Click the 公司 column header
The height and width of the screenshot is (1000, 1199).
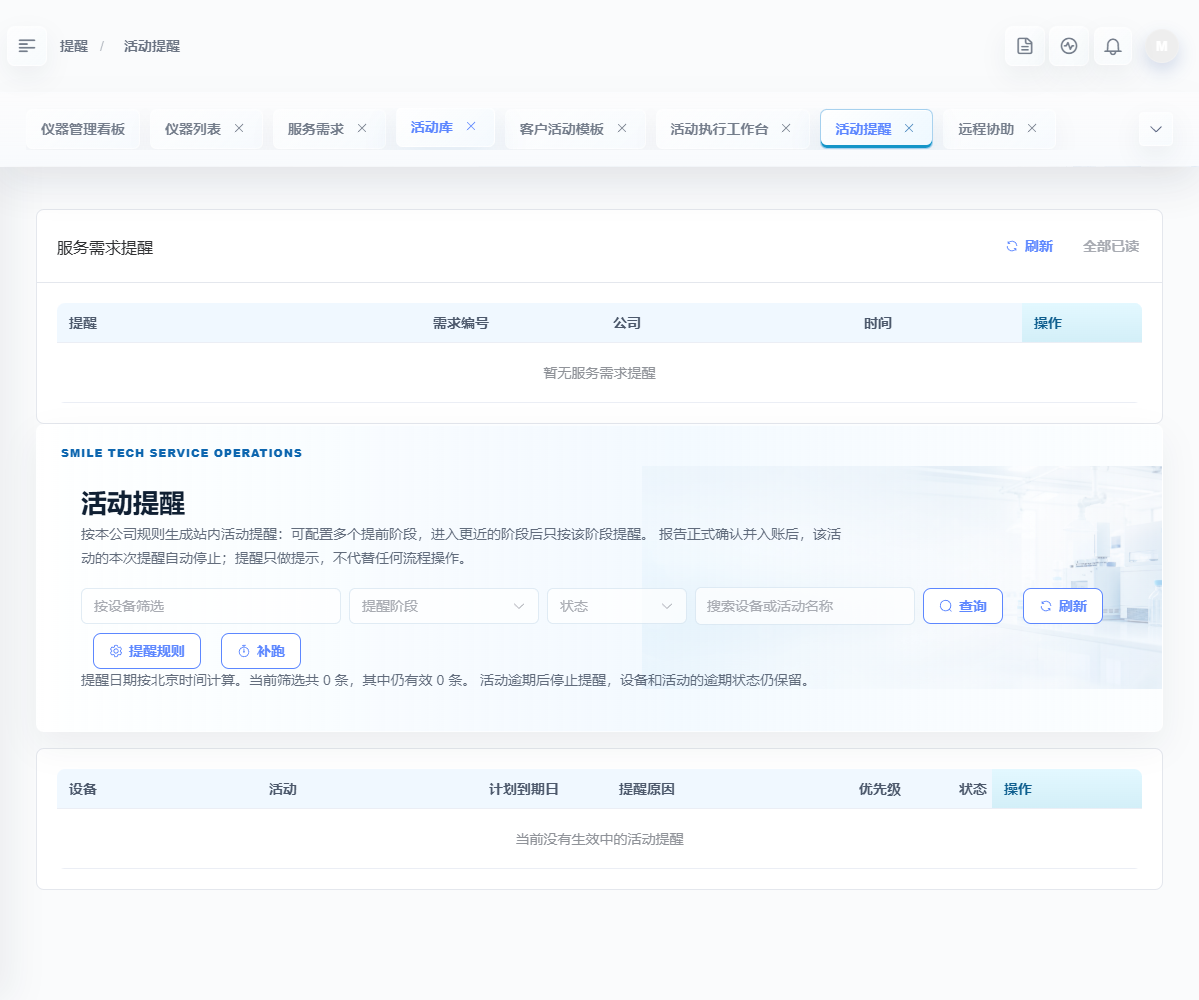[x=627, y=323]
